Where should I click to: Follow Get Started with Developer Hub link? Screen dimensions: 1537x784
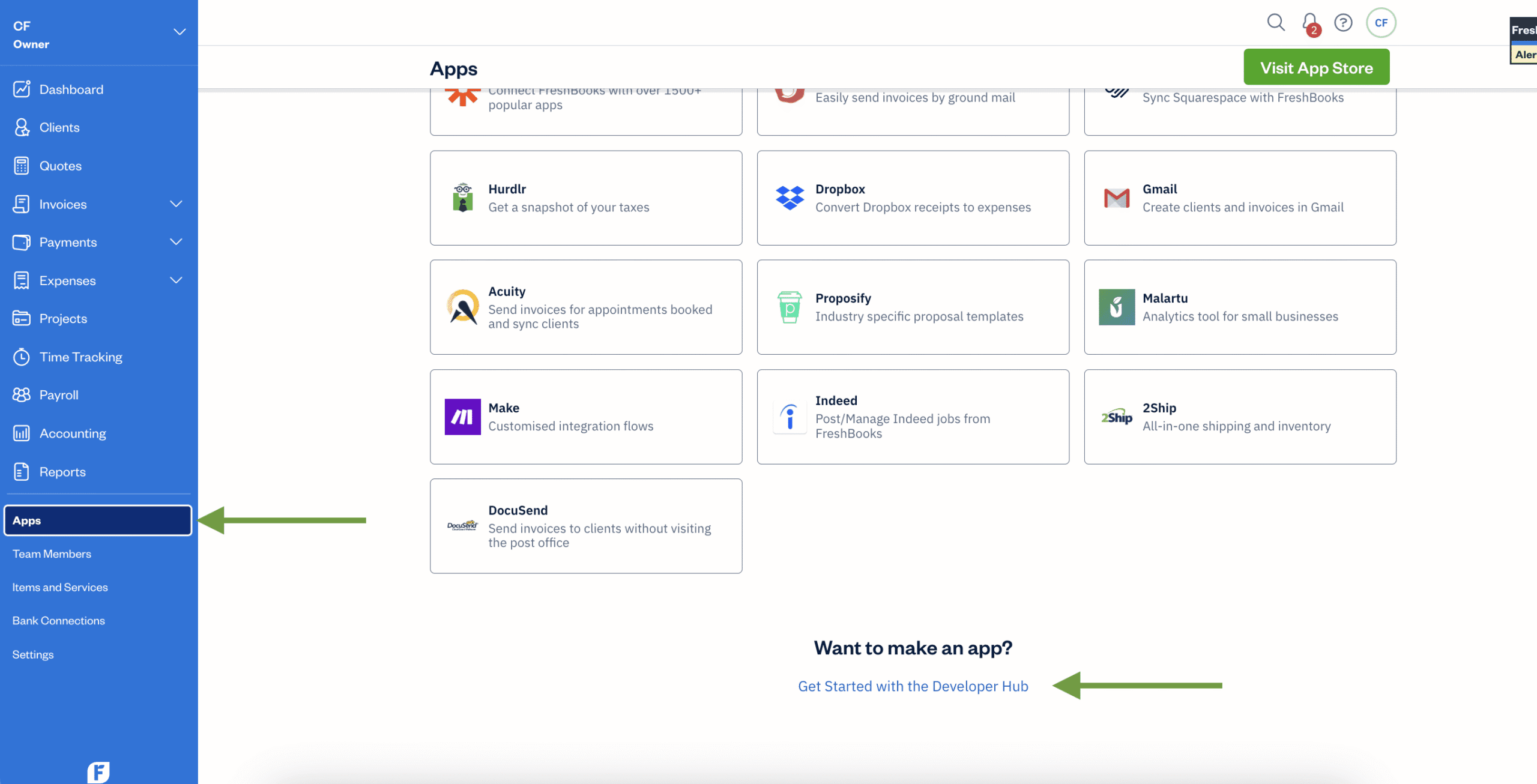pos(913,686)
